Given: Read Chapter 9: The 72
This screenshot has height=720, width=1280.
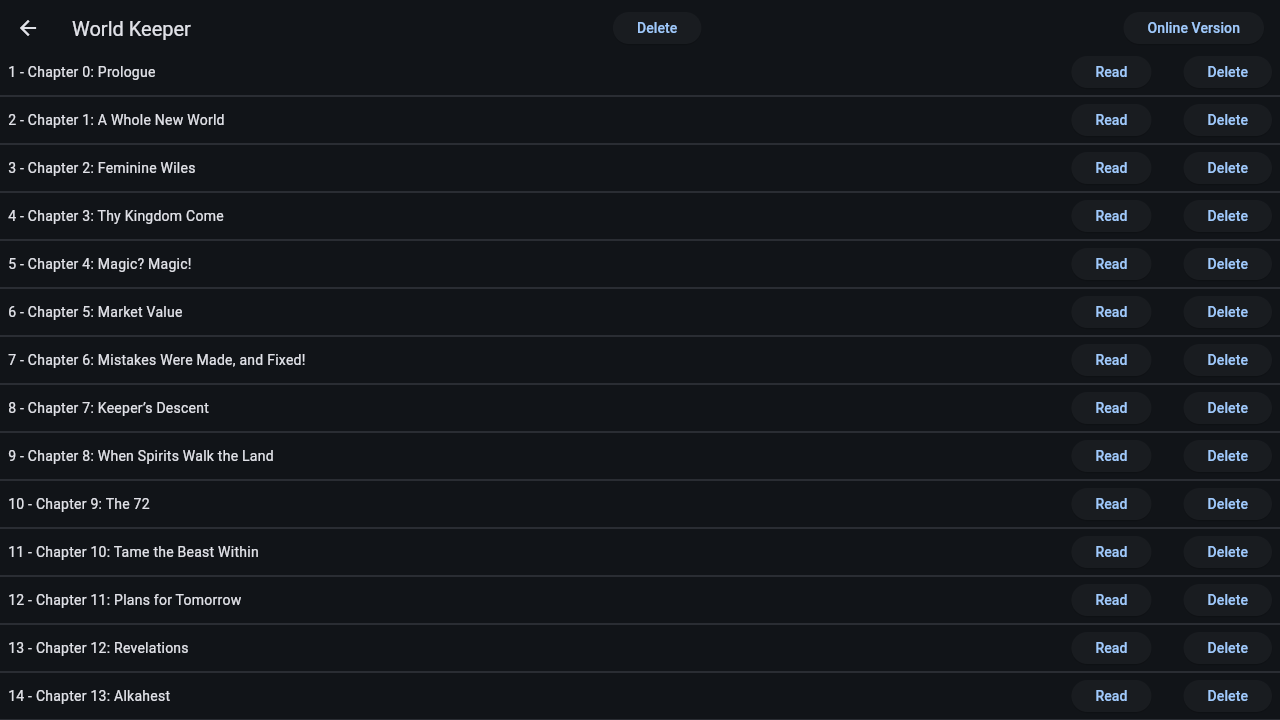Looking at the screenshot, I should click(x=1111, y=504).
